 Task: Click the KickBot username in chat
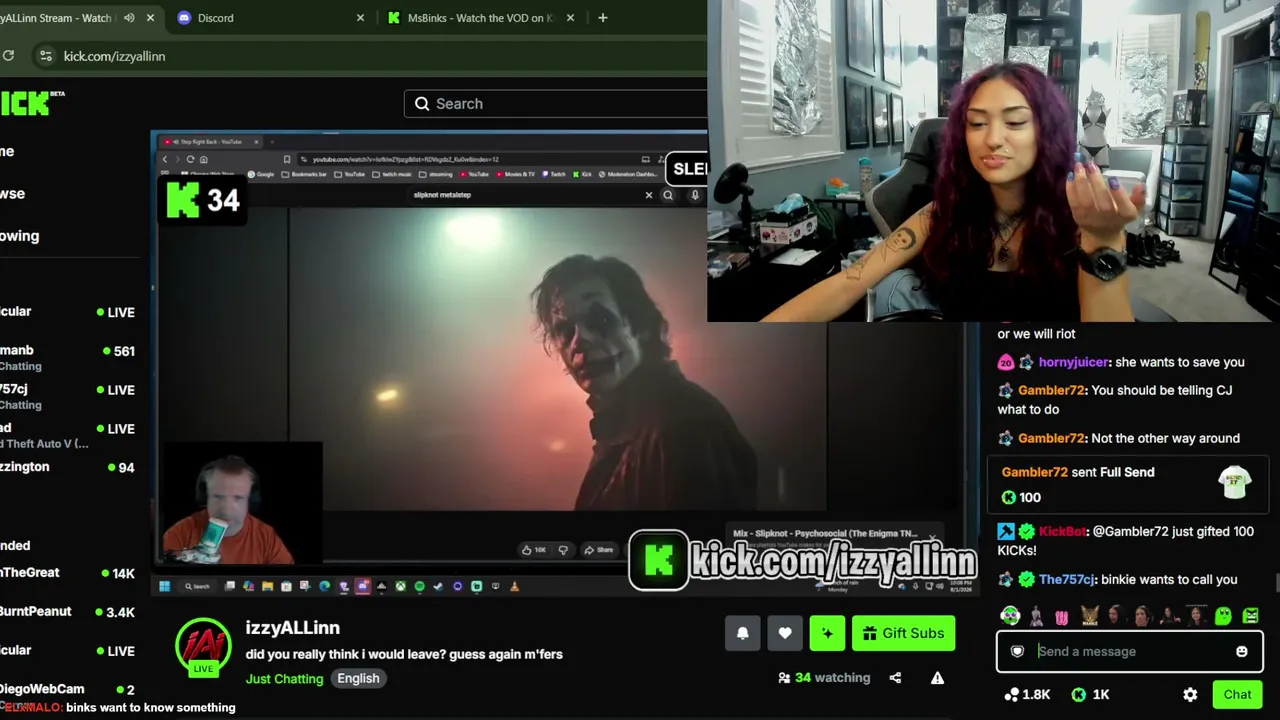point(1063,532)
